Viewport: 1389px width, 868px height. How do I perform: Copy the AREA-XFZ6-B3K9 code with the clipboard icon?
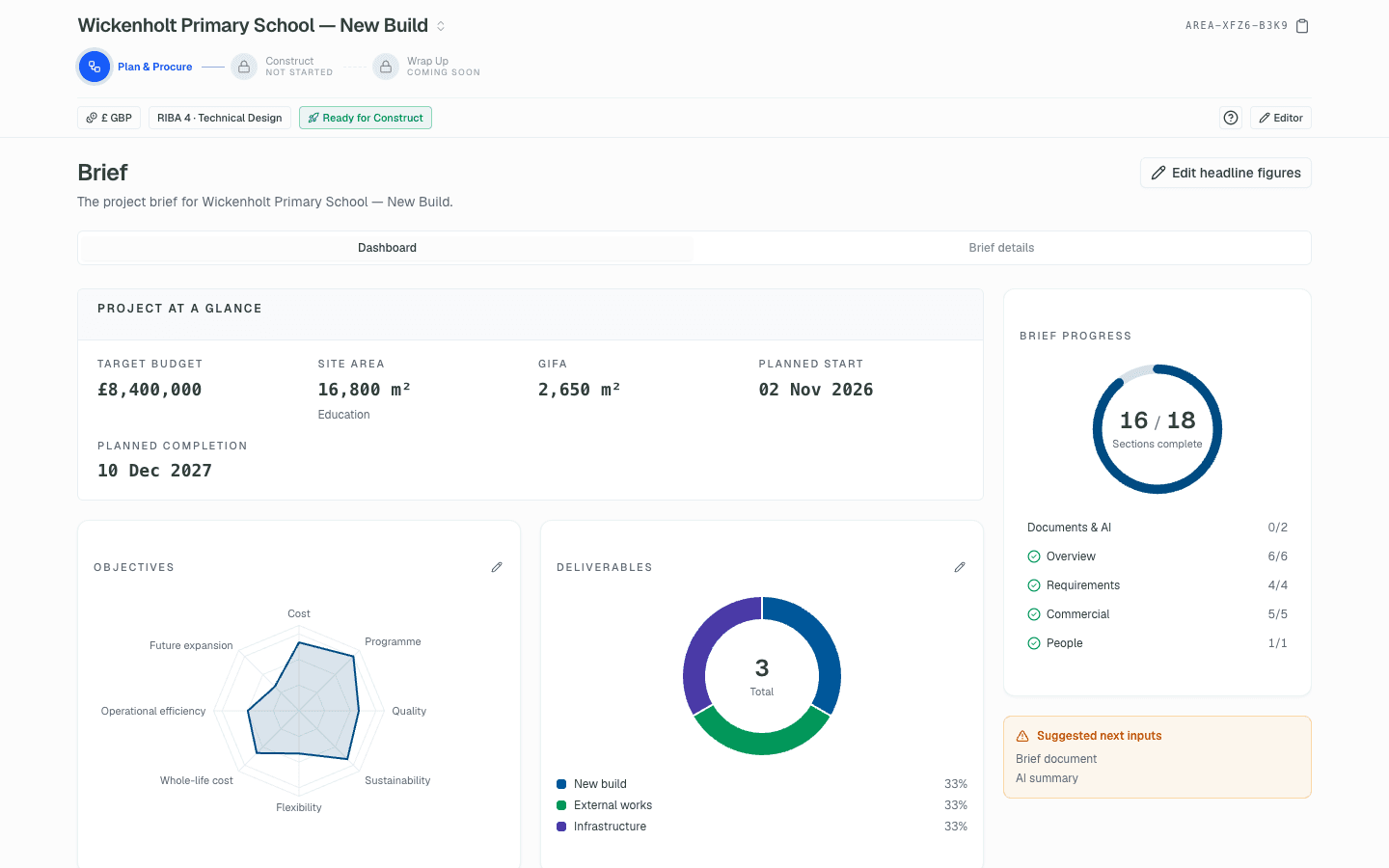(1302, 26)
